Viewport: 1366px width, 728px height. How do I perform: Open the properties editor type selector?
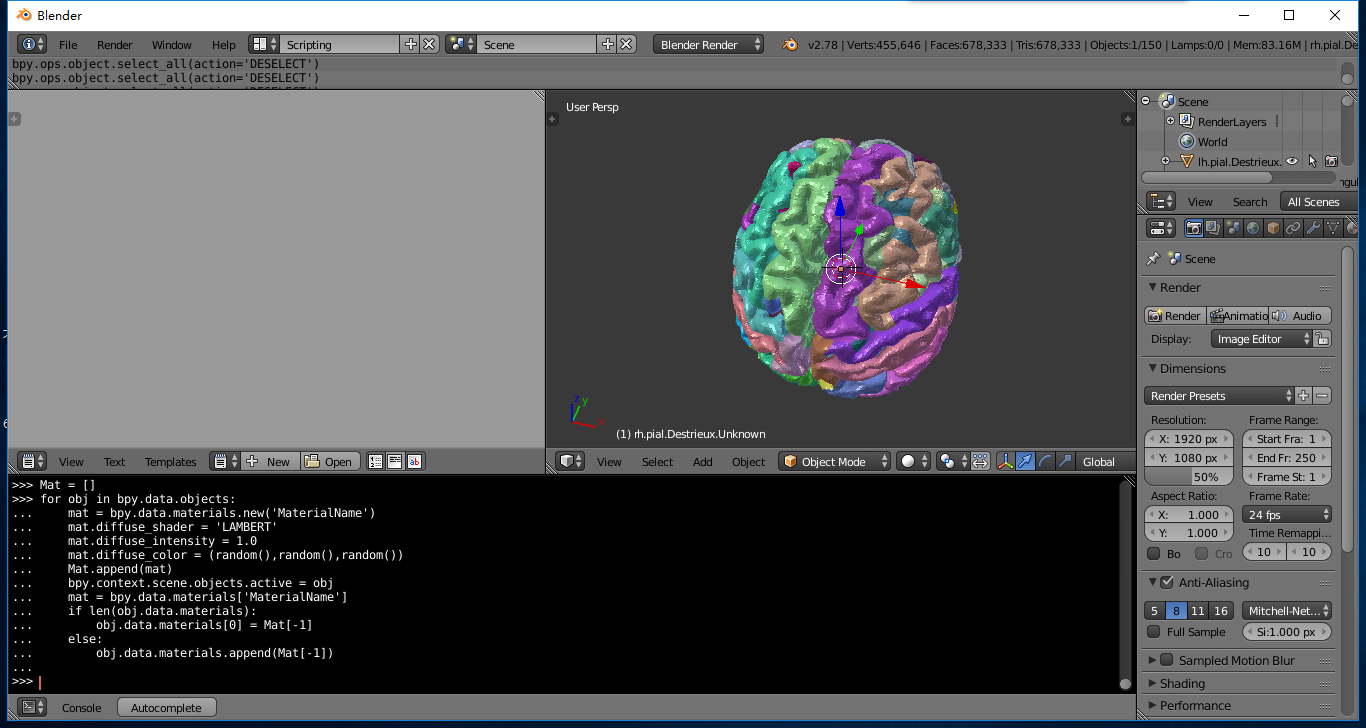pyautogui.click(x=1162, y=228)
